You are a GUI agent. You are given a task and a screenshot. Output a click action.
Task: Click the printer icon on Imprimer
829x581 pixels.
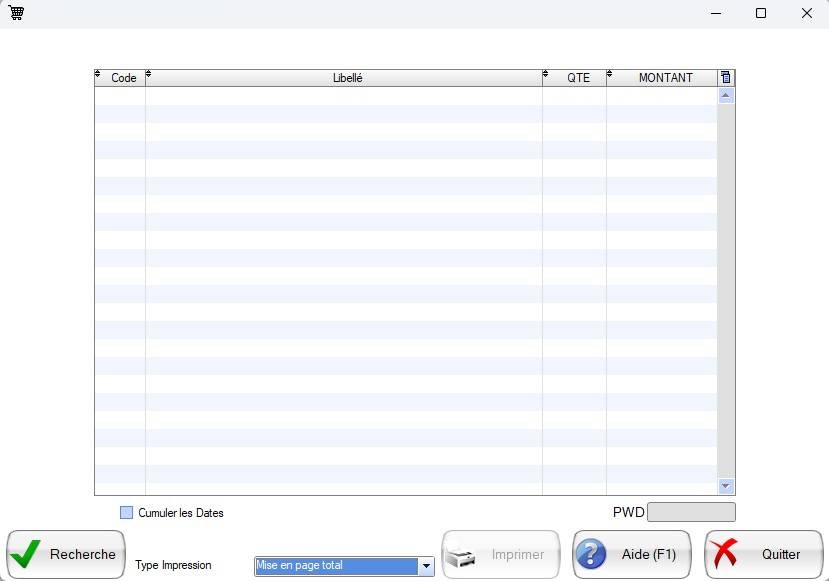(462, 555)
